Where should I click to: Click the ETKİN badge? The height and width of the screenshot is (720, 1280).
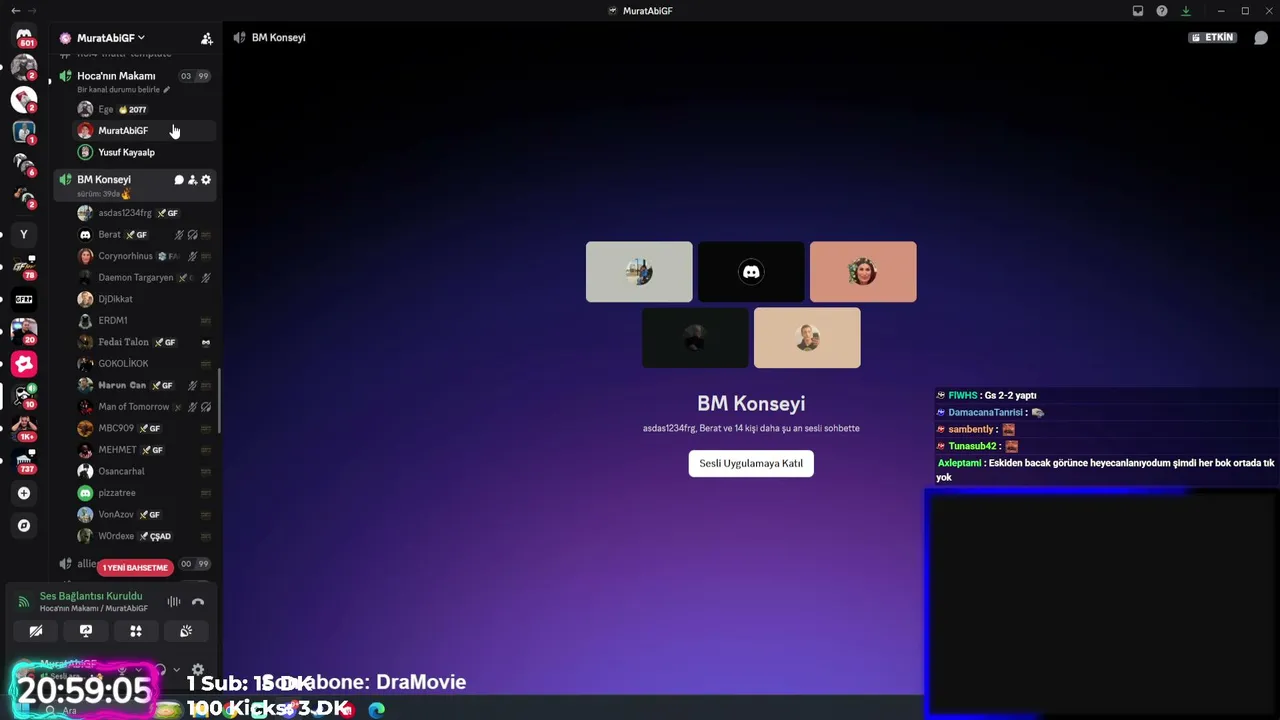point(1213,38)
